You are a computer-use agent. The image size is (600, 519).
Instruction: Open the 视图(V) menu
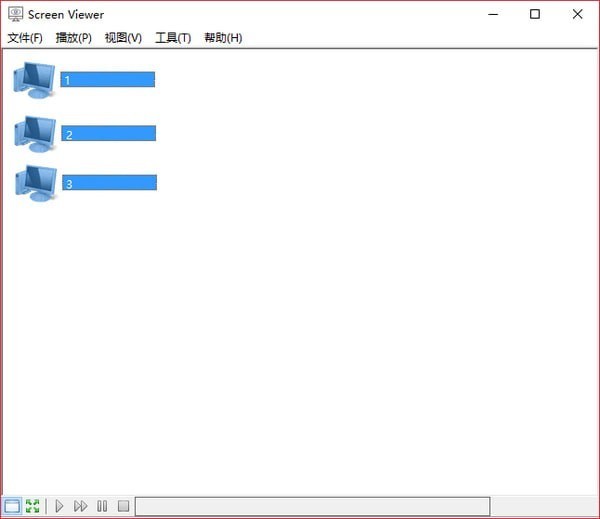point(123,38)
